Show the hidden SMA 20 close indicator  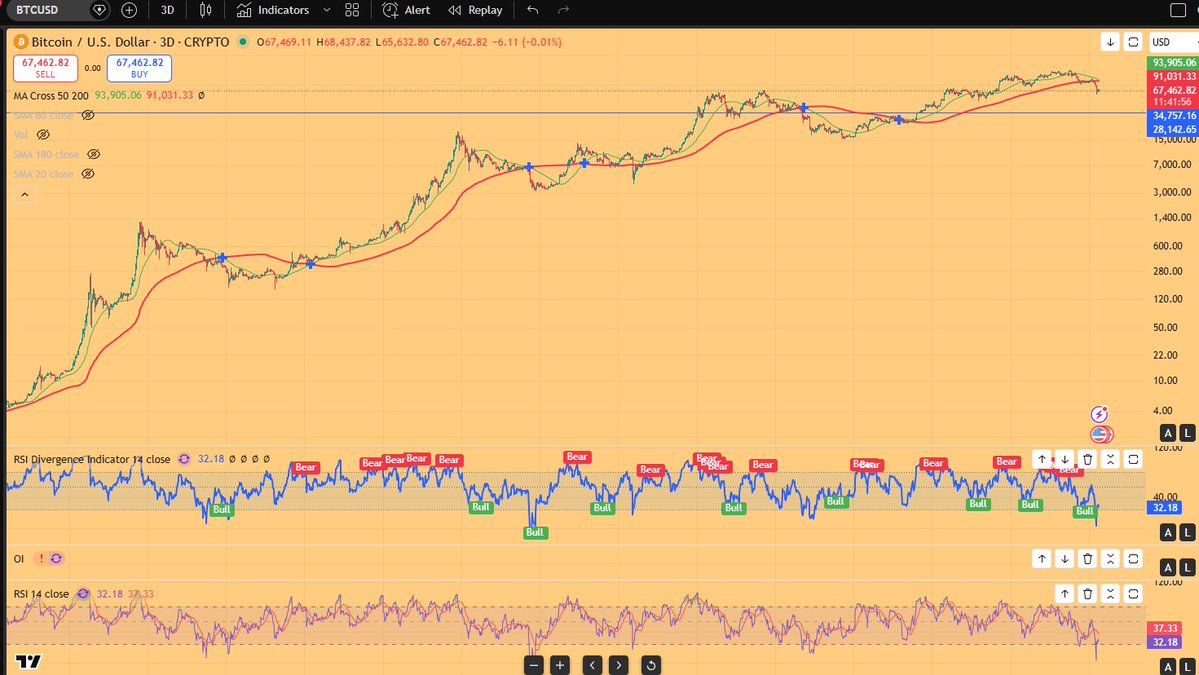tap(87, 173)
